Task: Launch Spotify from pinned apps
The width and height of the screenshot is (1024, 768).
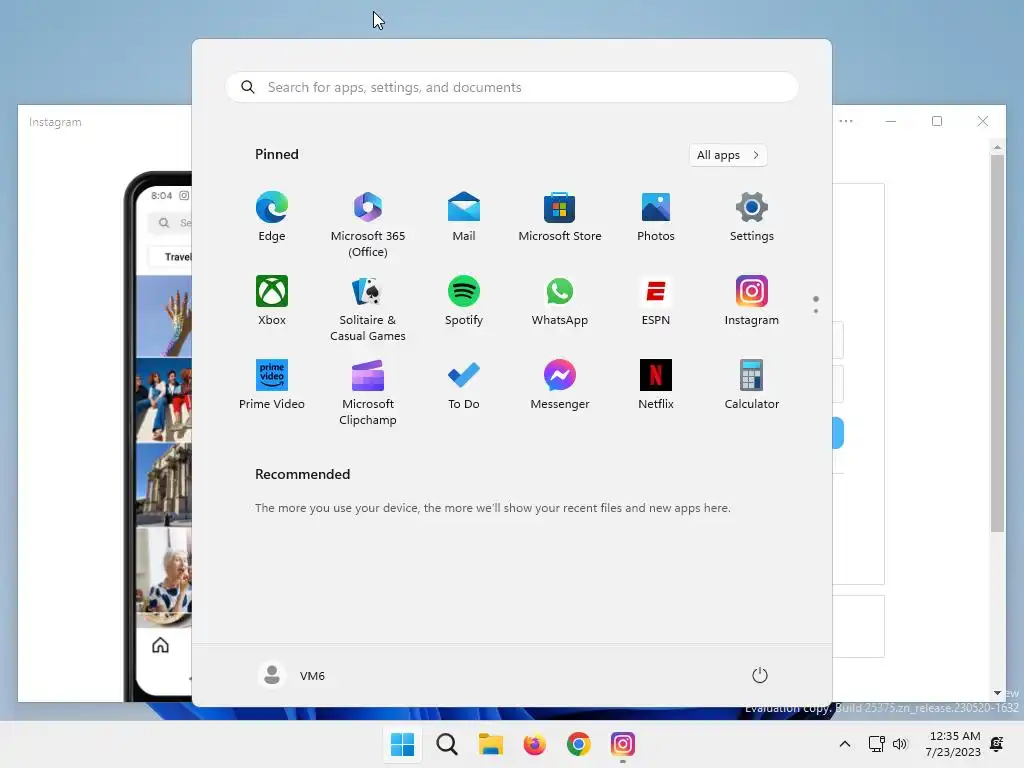Action: (x=464, y=300)
